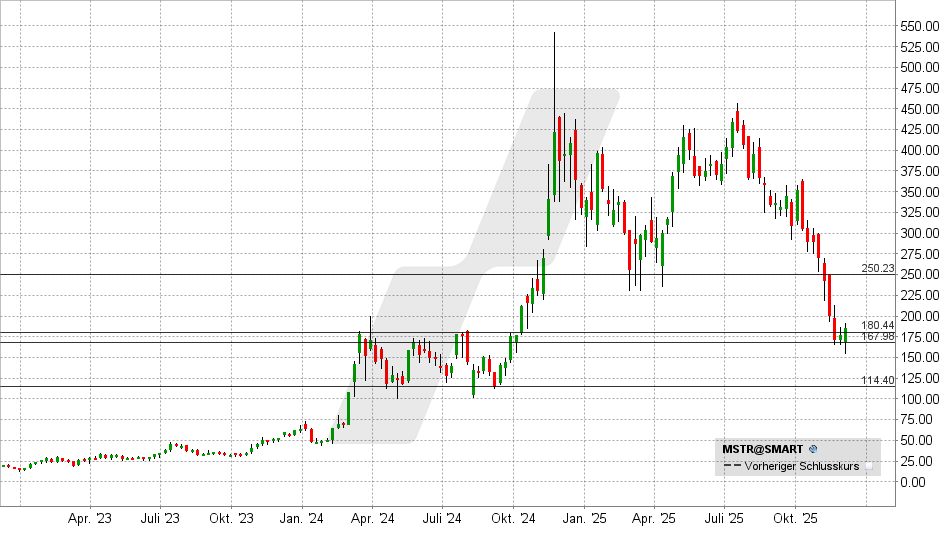Click the 450.00 price axis label
The height and width of the screenshot is (534, 948).
[x=920, y=109]
